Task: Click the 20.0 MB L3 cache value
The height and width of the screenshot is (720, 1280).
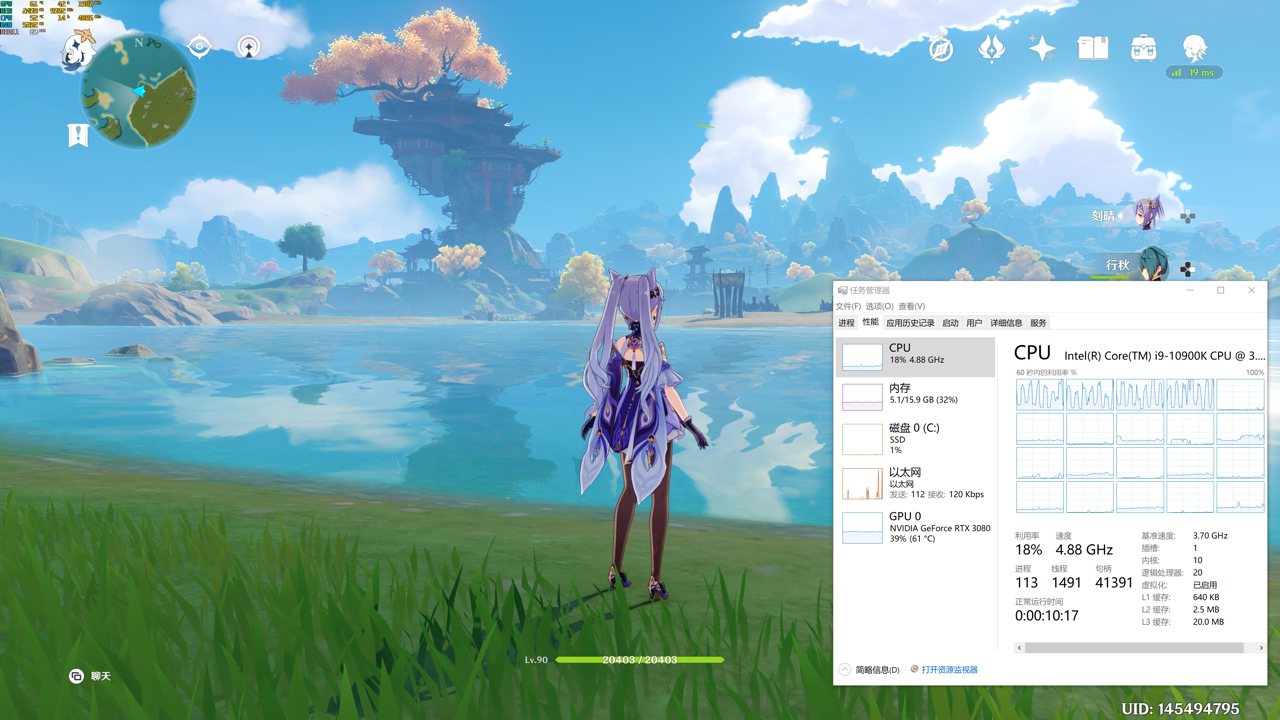Action: tap(1209, 622)
